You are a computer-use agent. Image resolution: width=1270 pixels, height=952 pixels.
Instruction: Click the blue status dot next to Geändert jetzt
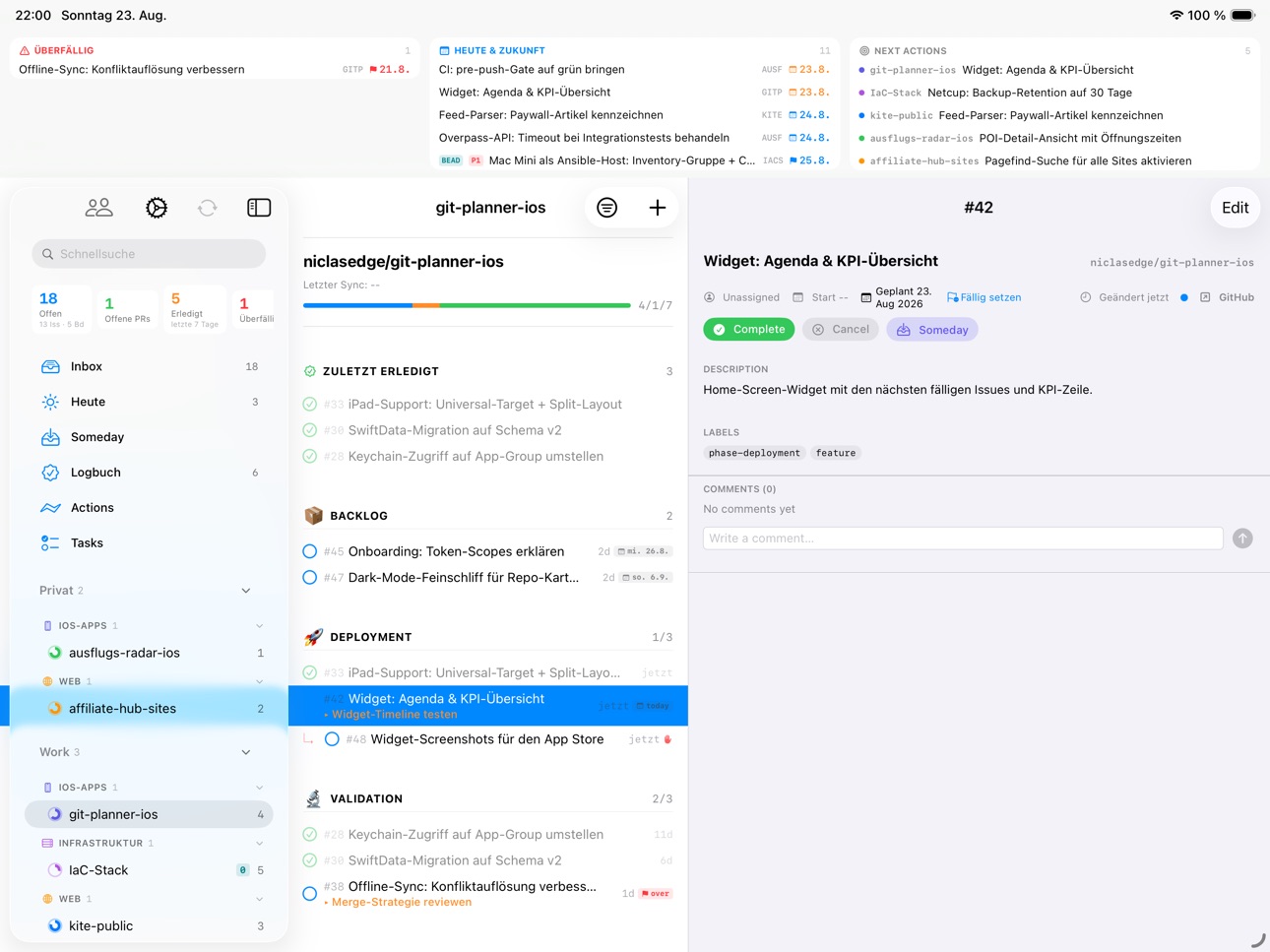(1184, 297)
